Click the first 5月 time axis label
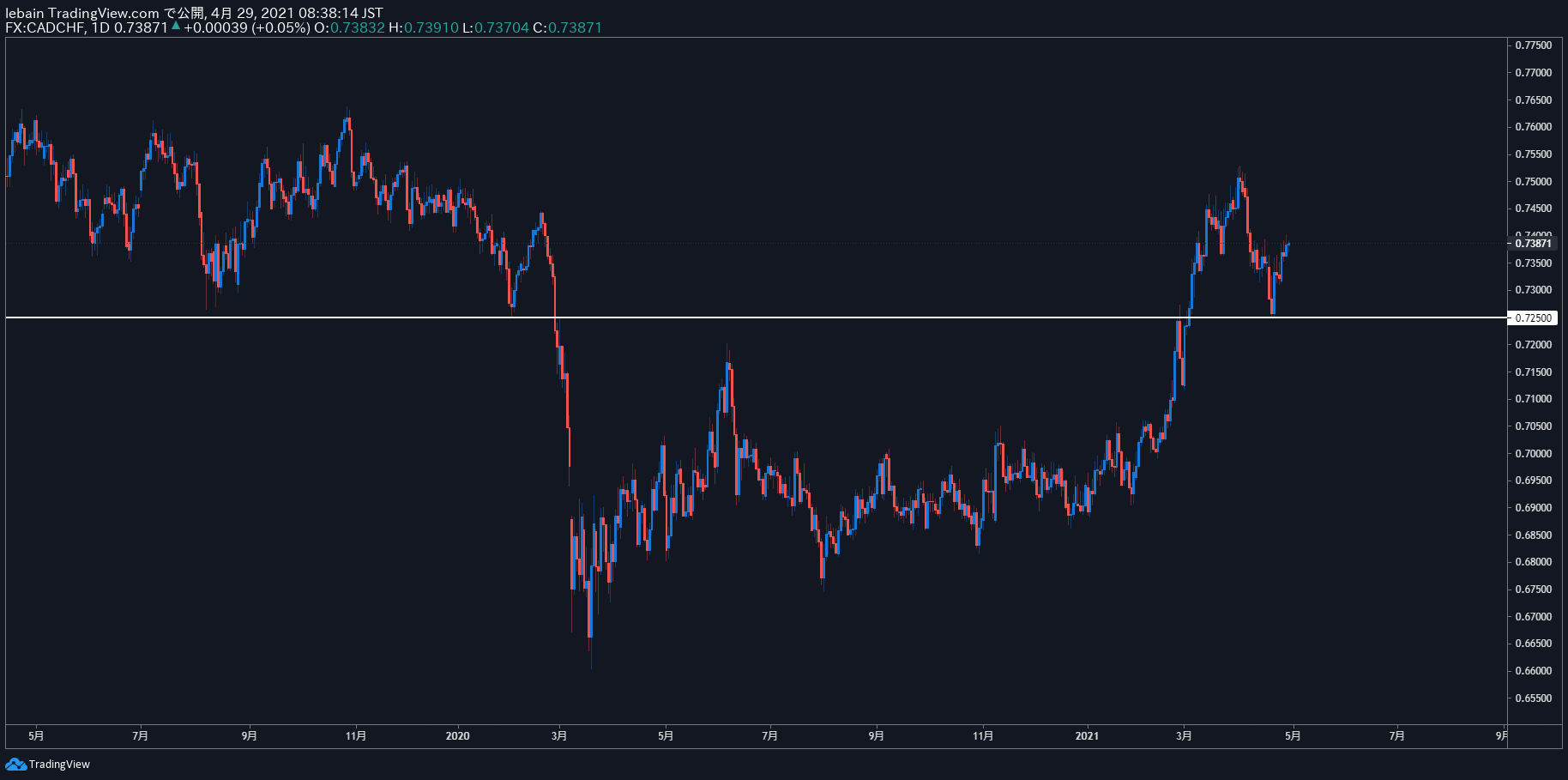 pos(36,735)
